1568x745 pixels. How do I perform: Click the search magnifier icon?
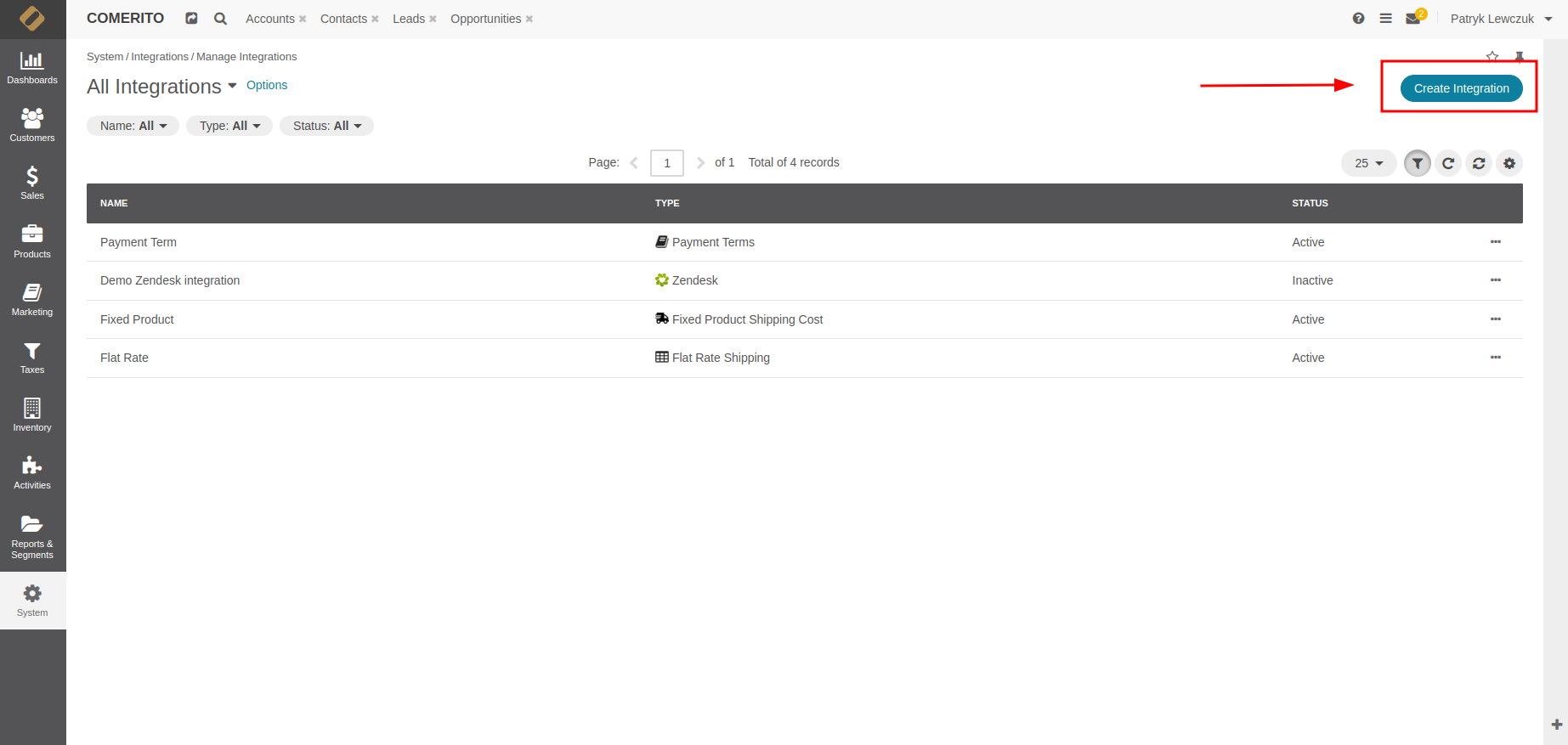(x=220, y=19)
